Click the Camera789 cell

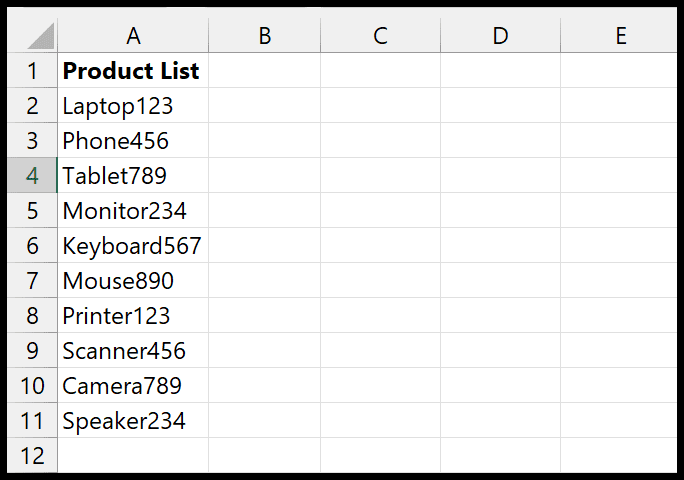point(133,385)
